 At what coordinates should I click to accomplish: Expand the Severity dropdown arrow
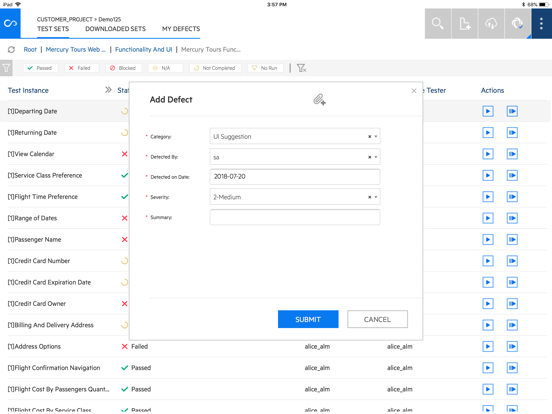click(376, 197)
